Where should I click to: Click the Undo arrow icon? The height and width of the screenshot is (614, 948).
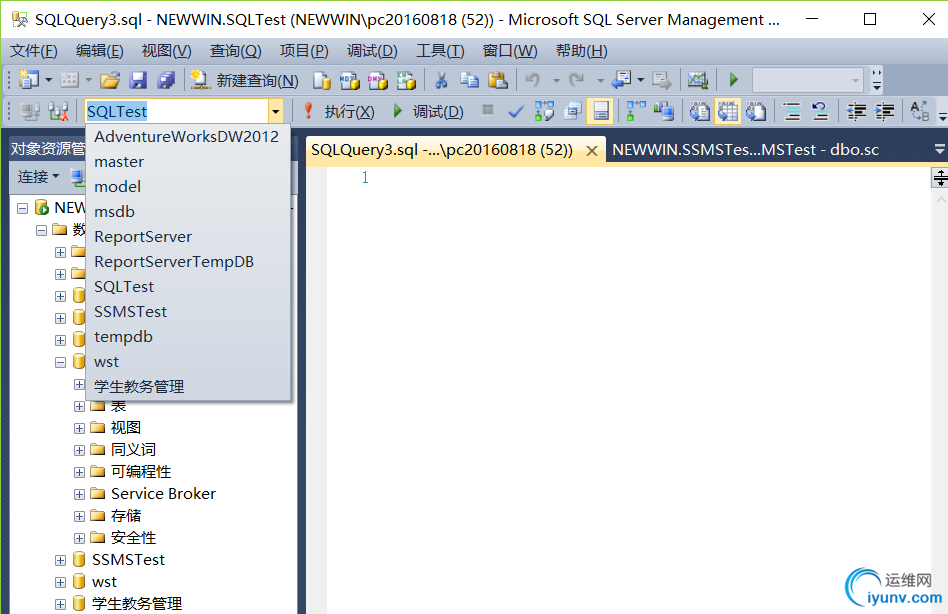point(533,80)
